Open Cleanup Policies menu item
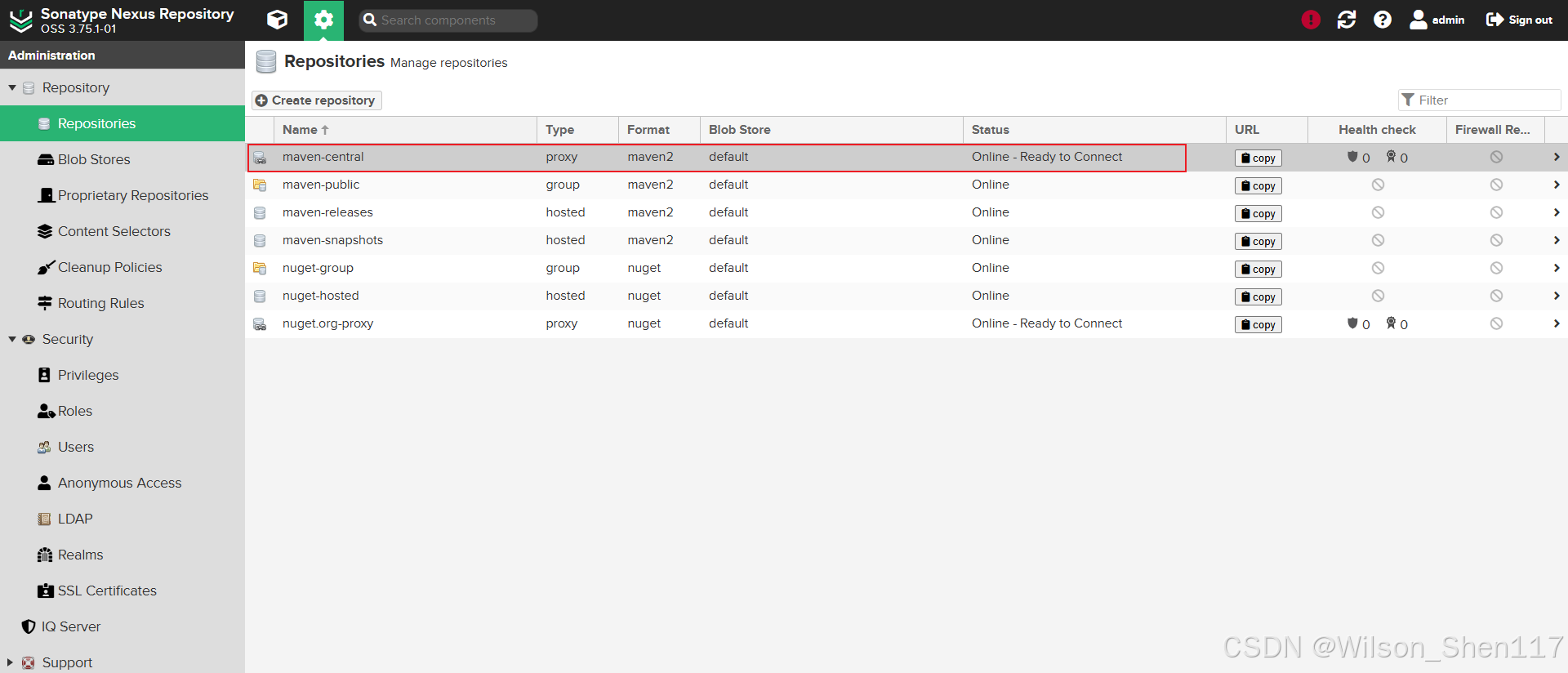The width and height of the screenshot is (1568, 673). (122, 267)
